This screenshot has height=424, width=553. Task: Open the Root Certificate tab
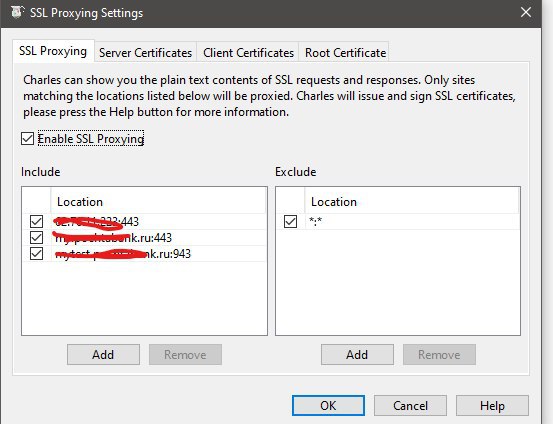pos(345,53)
